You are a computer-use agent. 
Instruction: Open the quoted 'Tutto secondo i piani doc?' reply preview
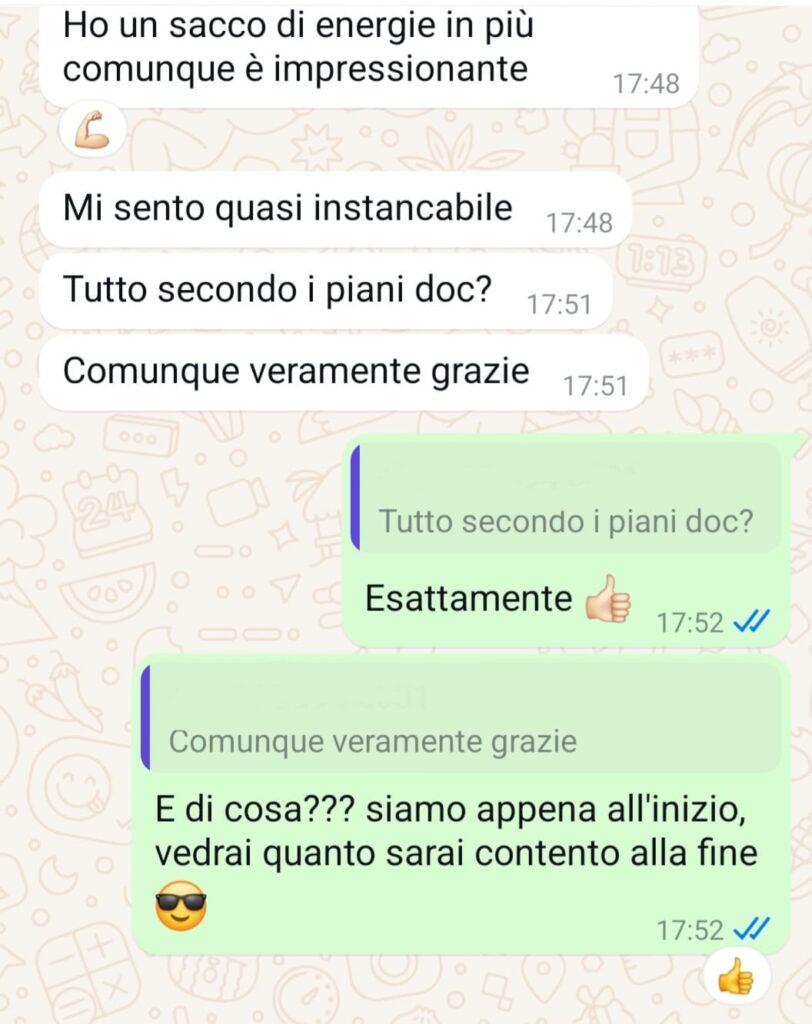tap(566, 498)
